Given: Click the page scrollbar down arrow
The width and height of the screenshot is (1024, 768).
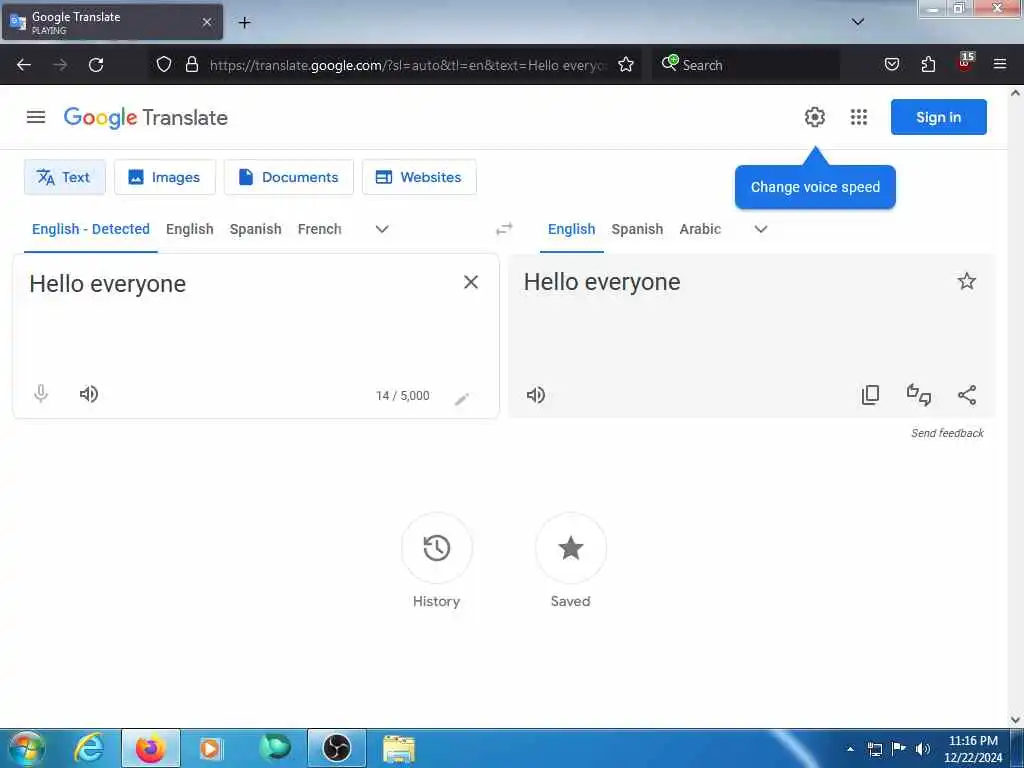Looking at the screenshot, I should point(1015,720).
